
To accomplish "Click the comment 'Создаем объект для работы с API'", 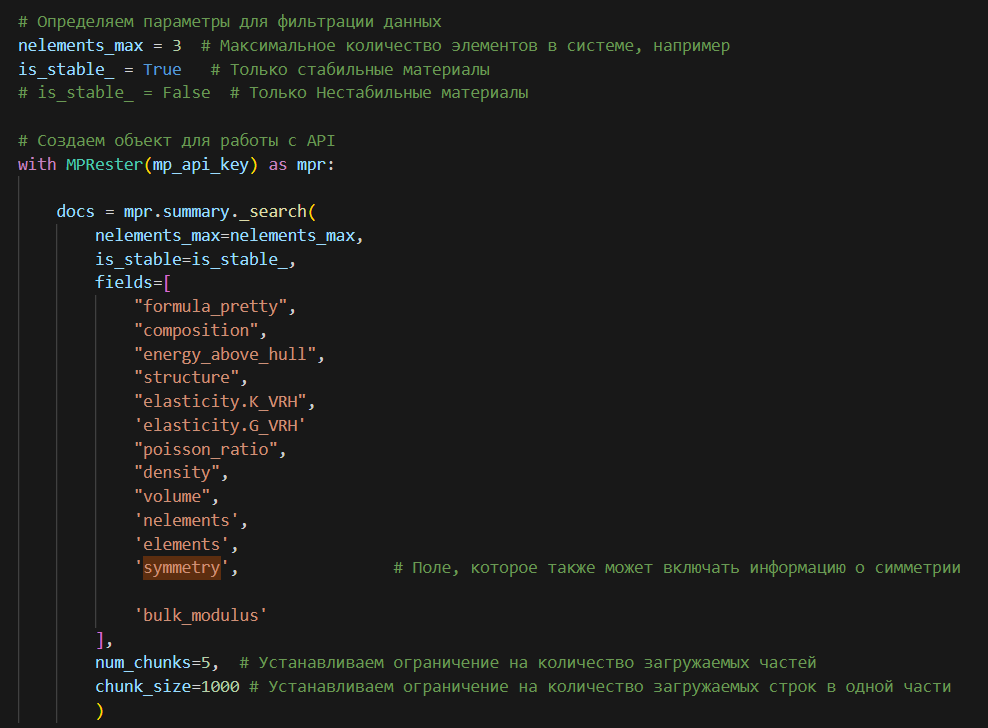I will (176, 141).
